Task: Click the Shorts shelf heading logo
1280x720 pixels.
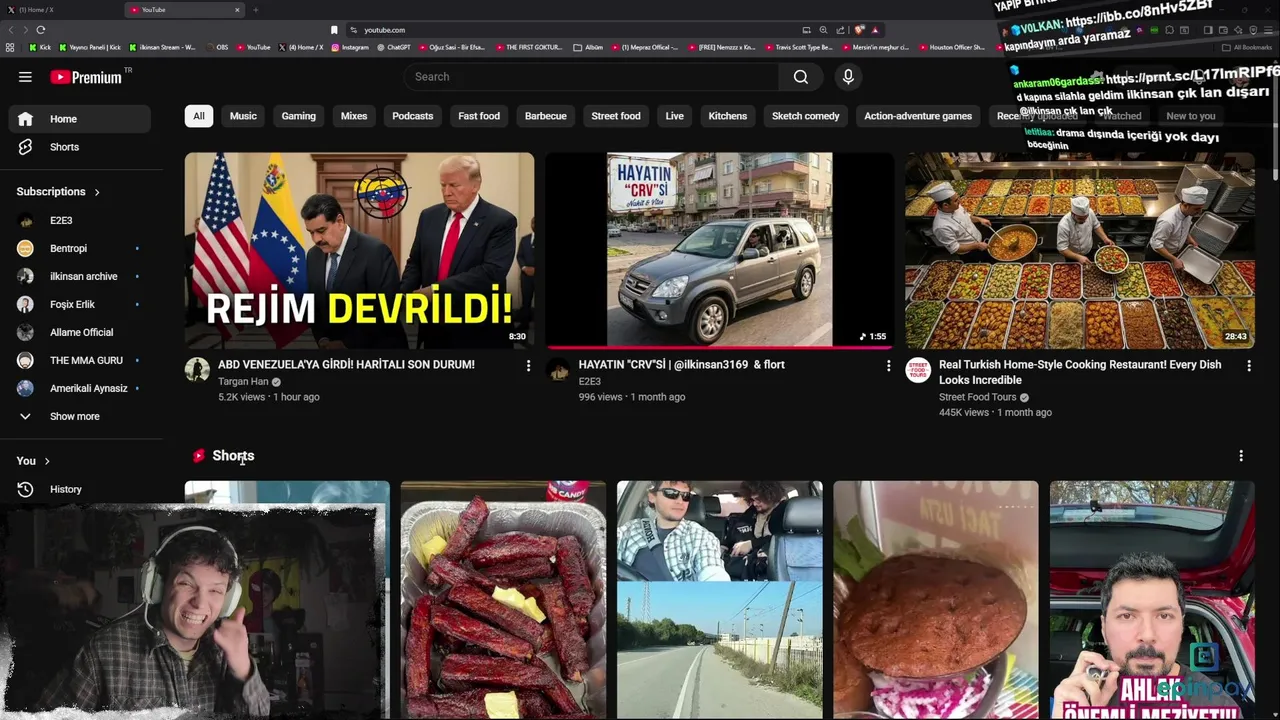Action: (x=199, y=456)
